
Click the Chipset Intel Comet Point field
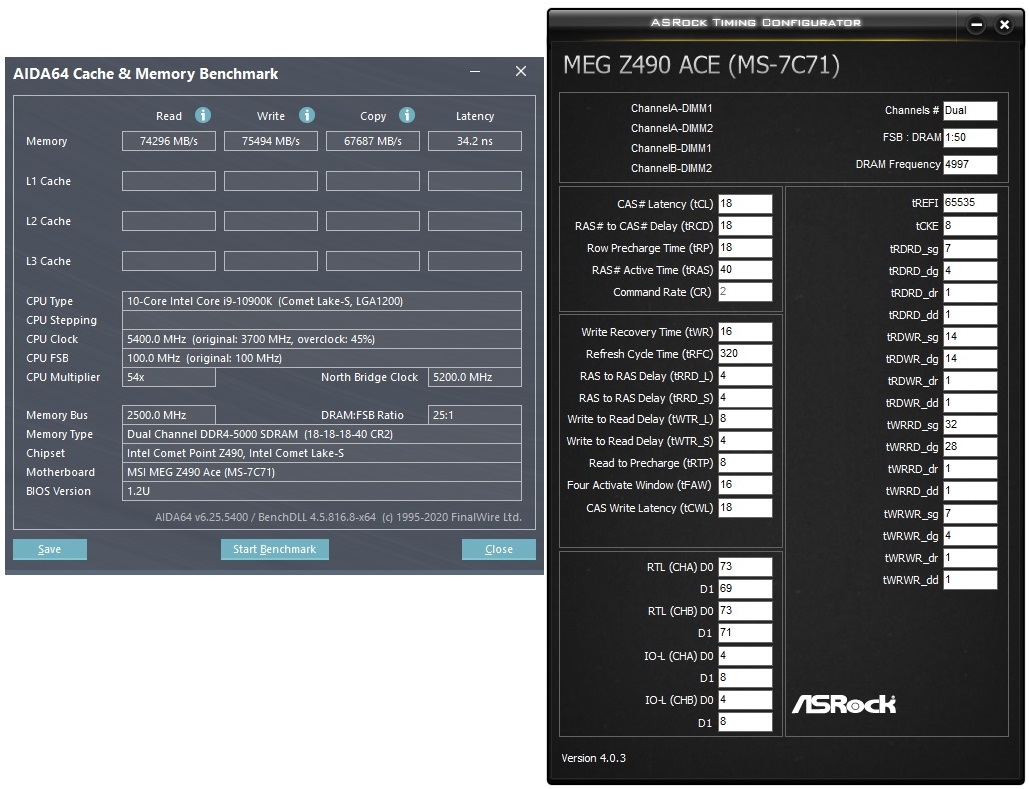(322, 454)
